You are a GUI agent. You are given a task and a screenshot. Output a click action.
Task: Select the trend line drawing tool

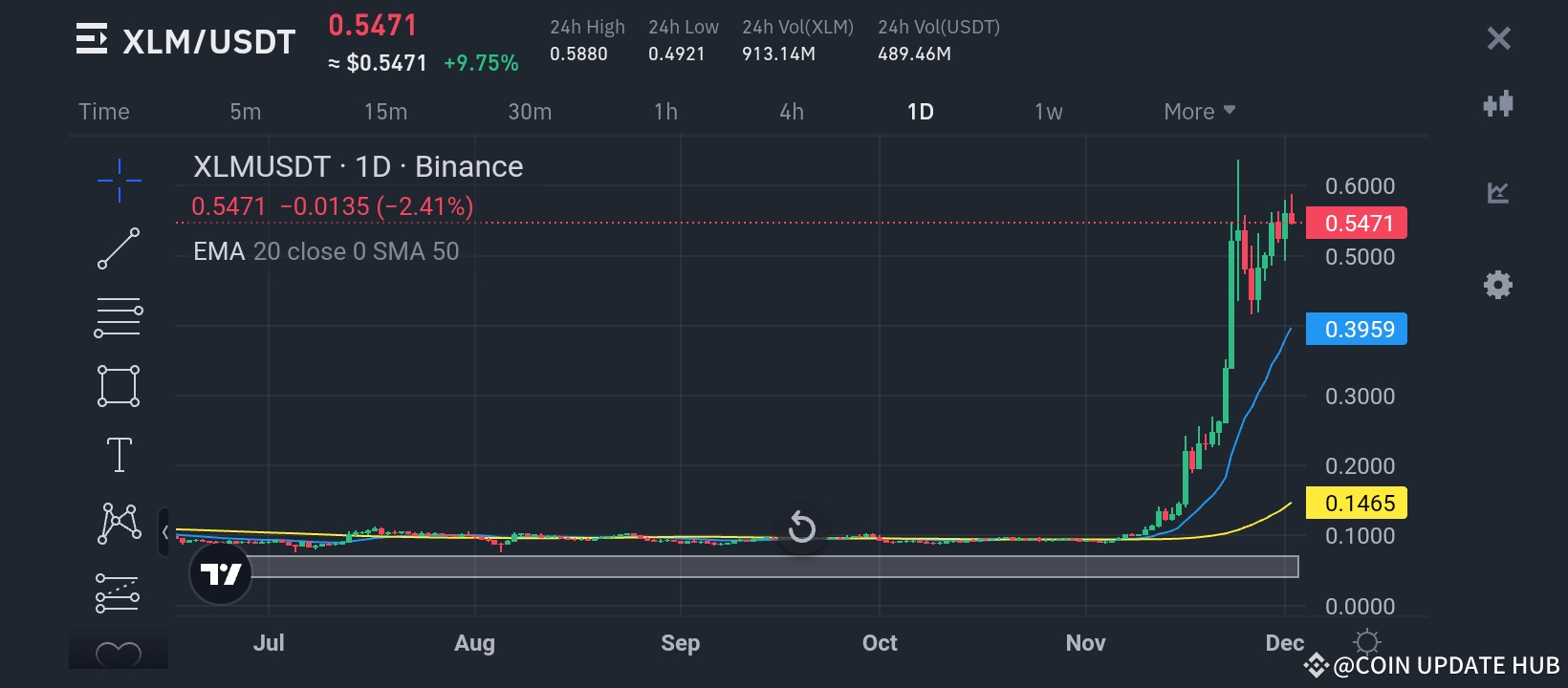[x=120, y=248]
